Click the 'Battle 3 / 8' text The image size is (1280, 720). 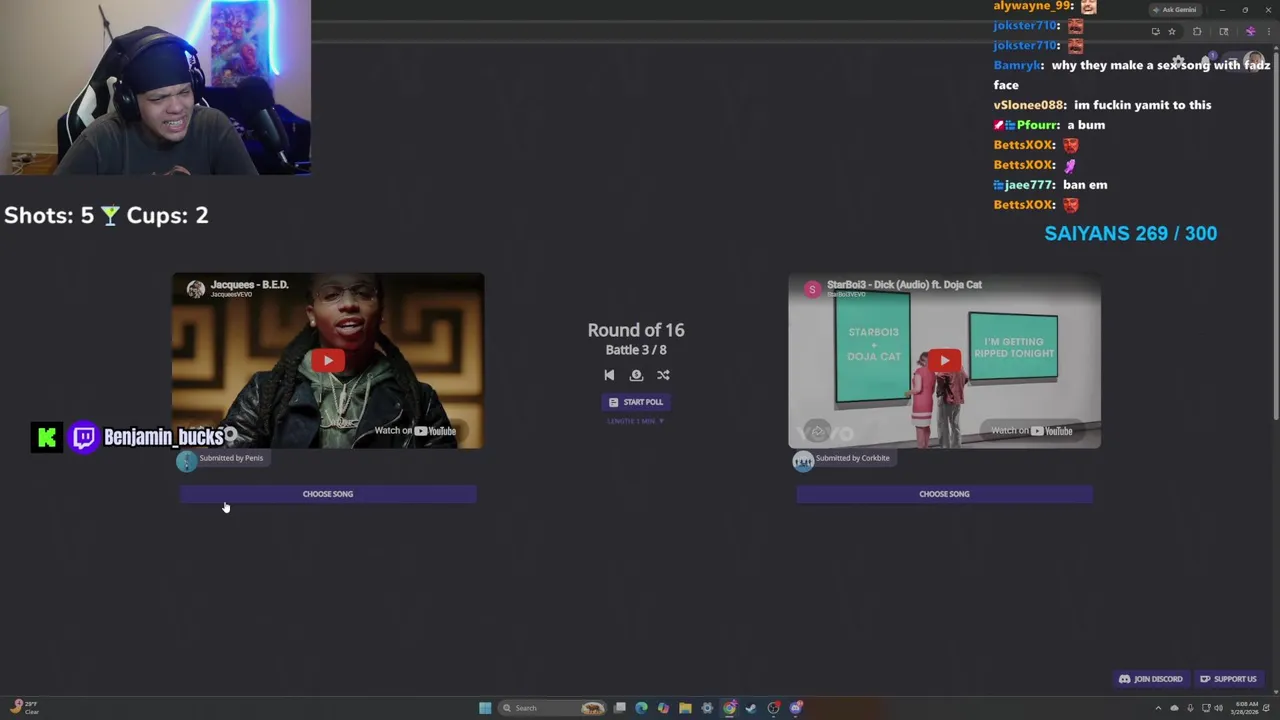click(636, 350)
